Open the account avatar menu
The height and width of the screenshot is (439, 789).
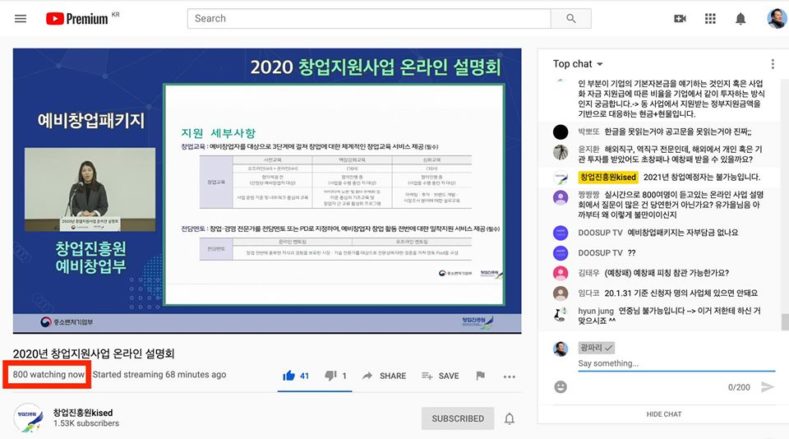(x=776, y=19)
